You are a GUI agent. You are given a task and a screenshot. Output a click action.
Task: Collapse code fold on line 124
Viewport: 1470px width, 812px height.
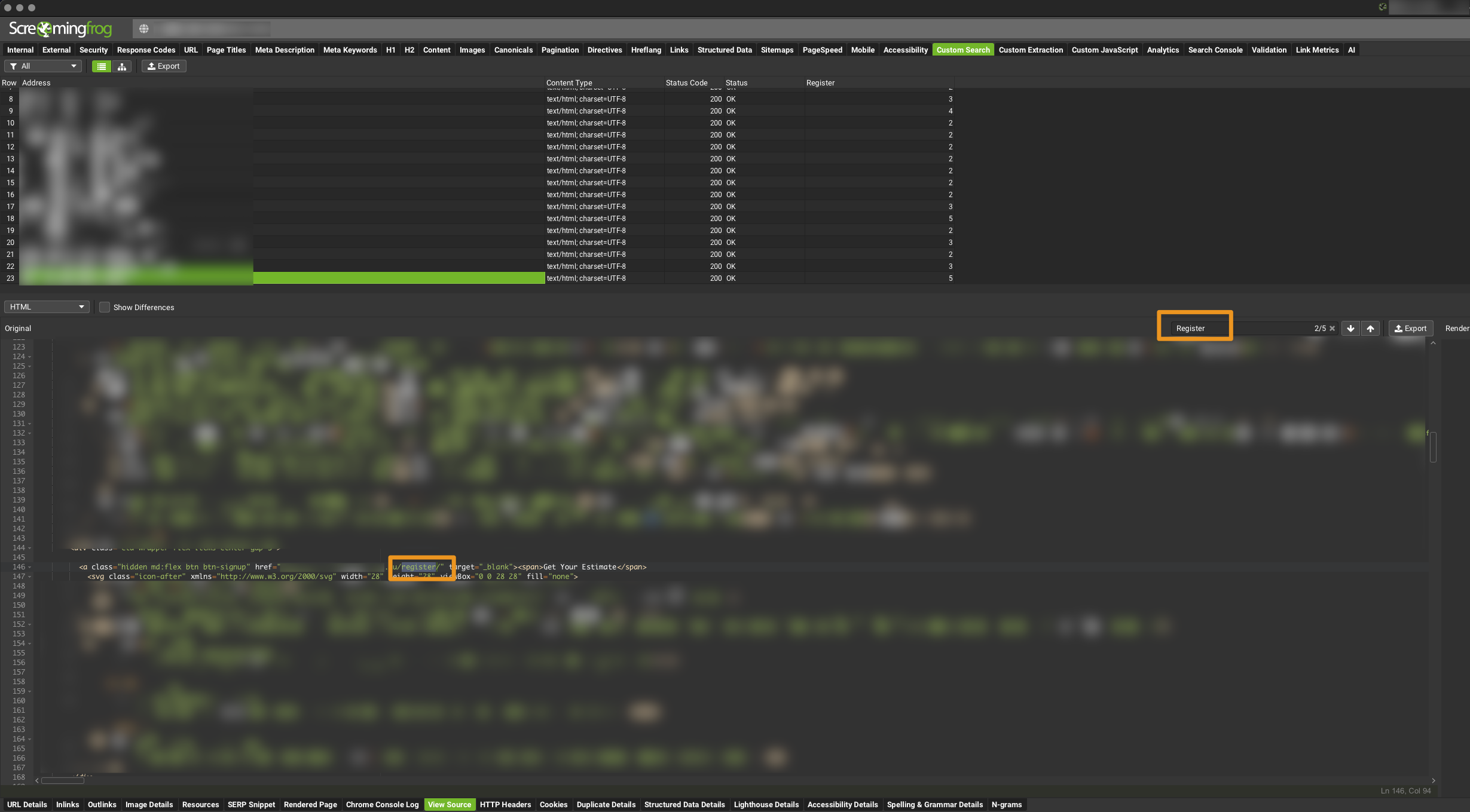30,357
